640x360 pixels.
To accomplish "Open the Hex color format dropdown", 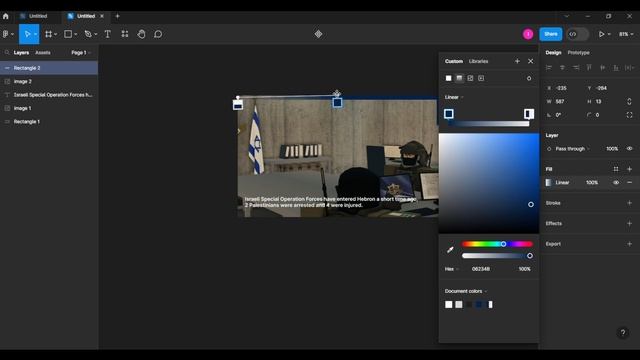I will tap(451, 269).
